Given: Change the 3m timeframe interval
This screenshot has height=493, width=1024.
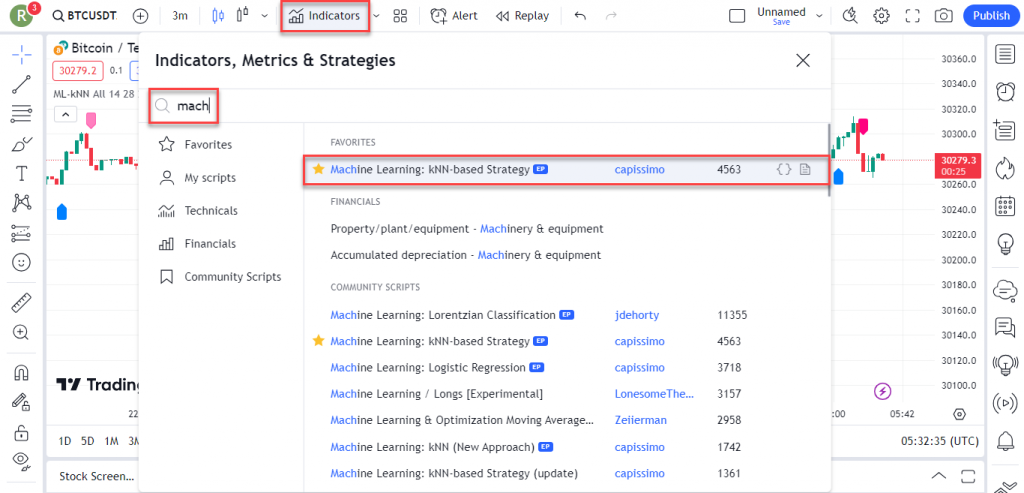Looking at the screenshot, I should (x=180, y=16).
